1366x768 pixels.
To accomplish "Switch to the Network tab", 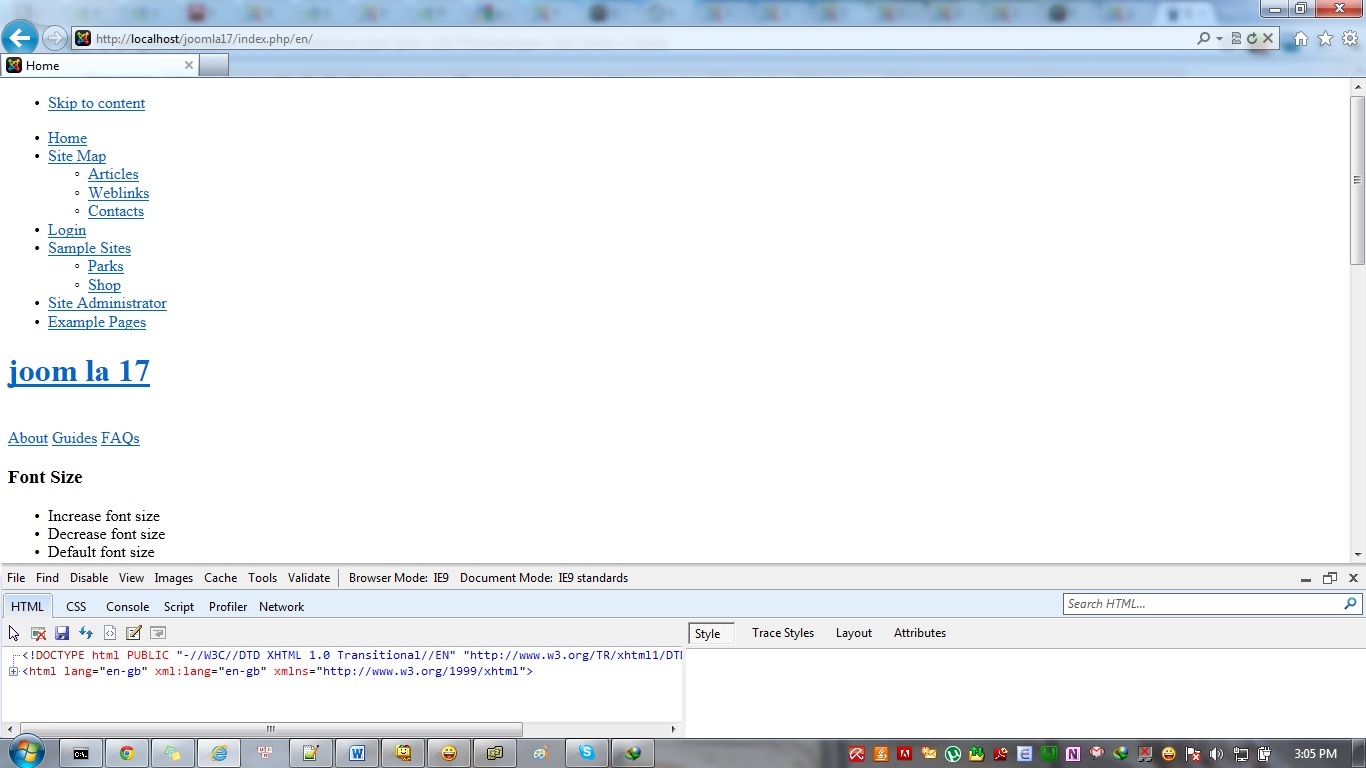I will click(281, 607).
